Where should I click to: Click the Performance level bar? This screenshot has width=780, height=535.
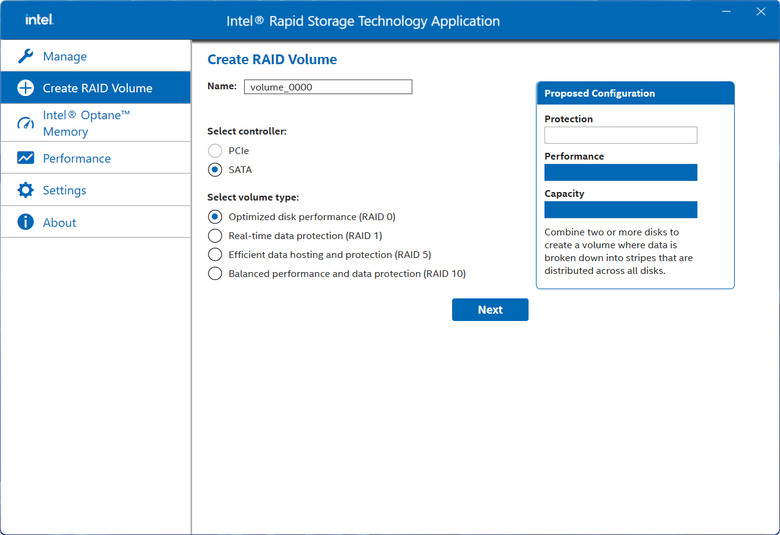620,172
